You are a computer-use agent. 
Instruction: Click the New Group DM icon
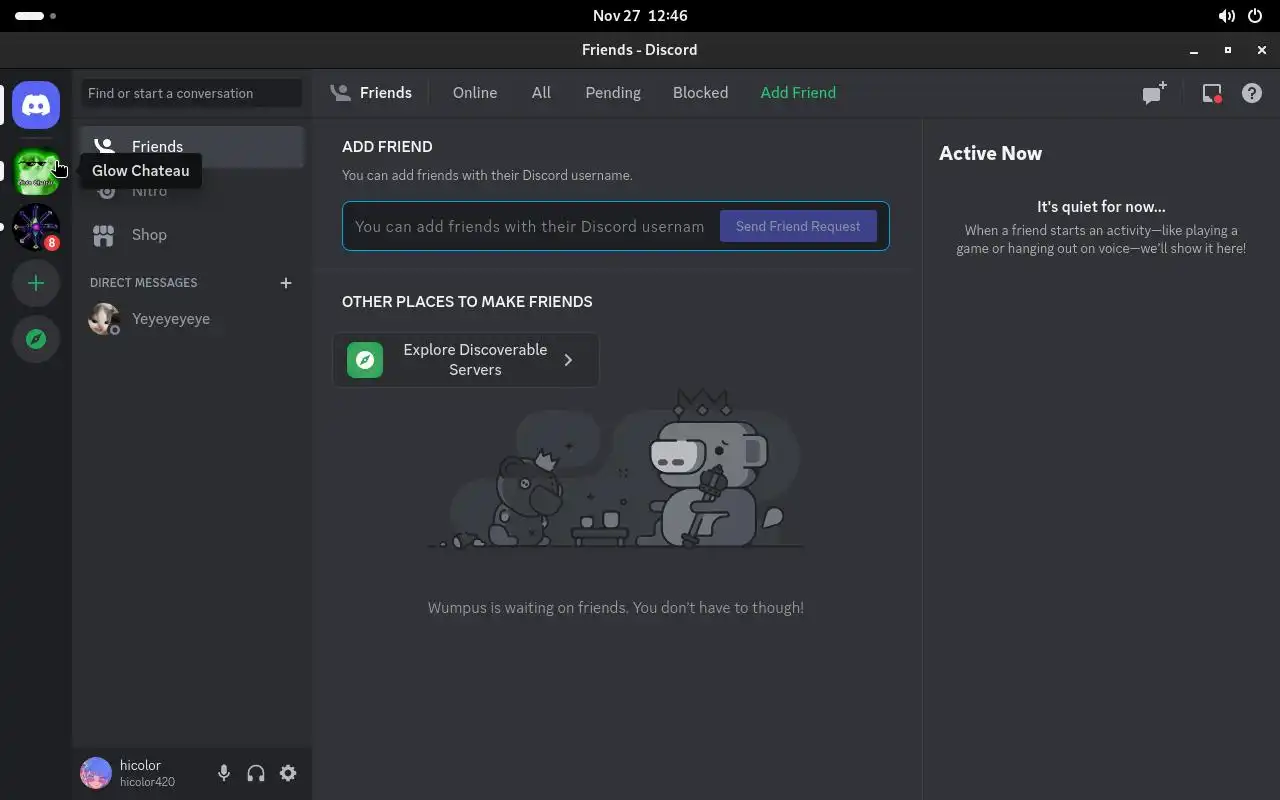1155,93
